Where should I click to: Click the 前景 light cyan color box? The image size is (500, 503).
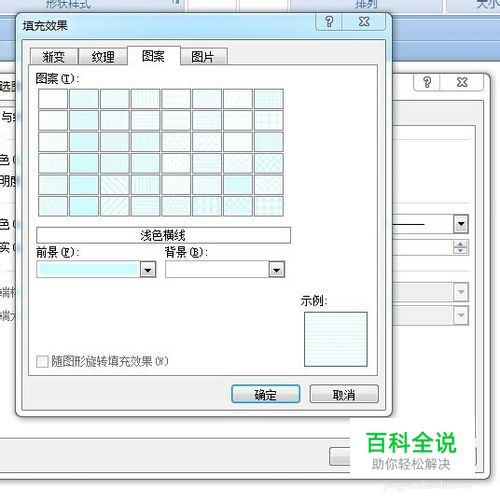89,270
